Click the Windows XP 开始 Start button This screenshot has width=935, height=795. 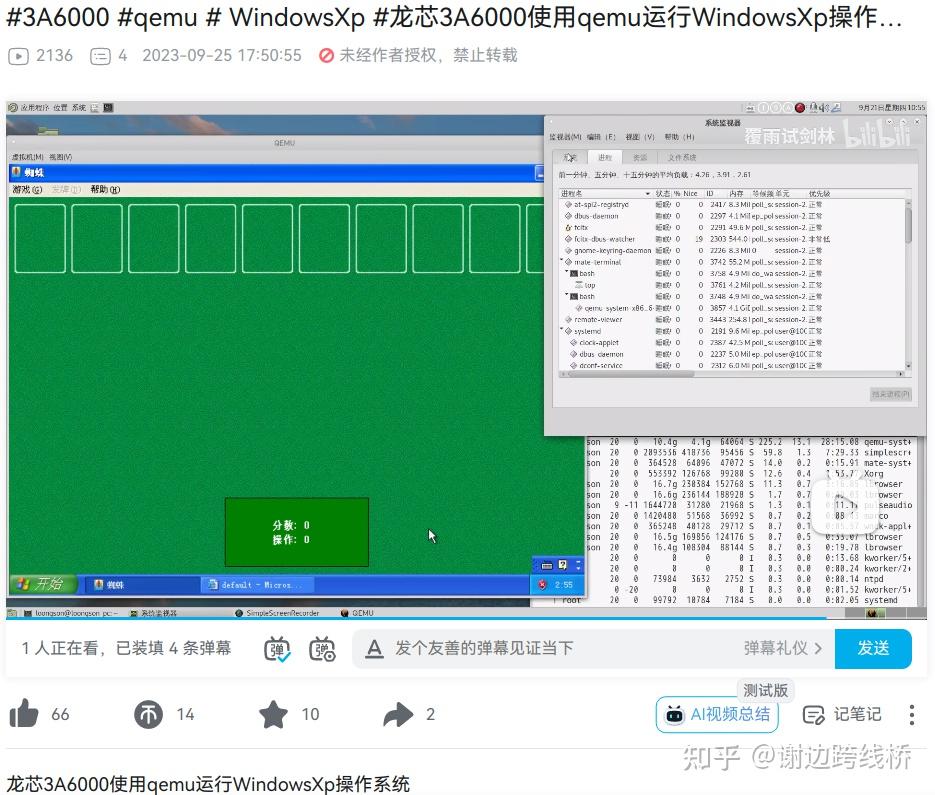coord(43,584)
